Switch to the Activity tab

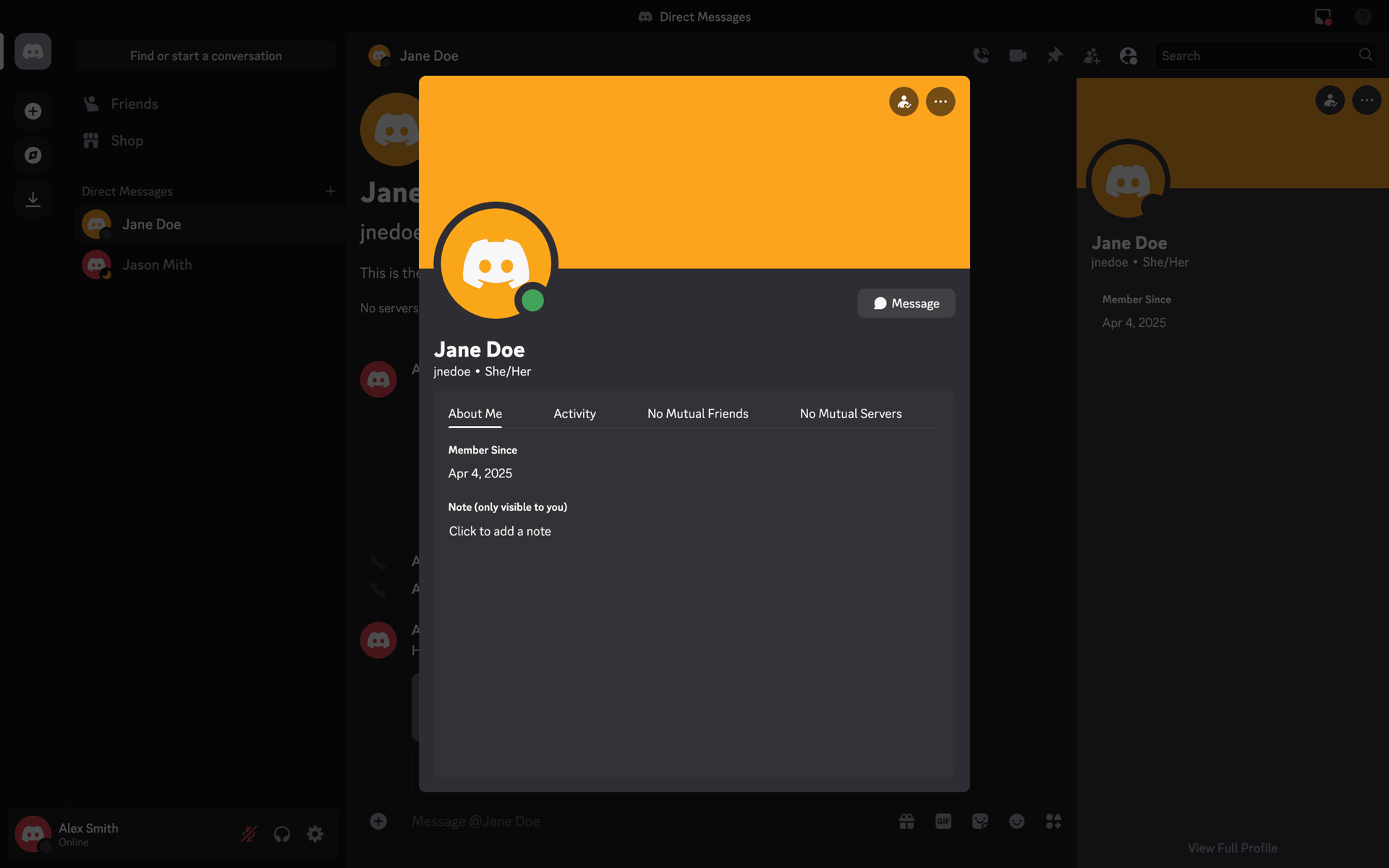pos(574,414)
